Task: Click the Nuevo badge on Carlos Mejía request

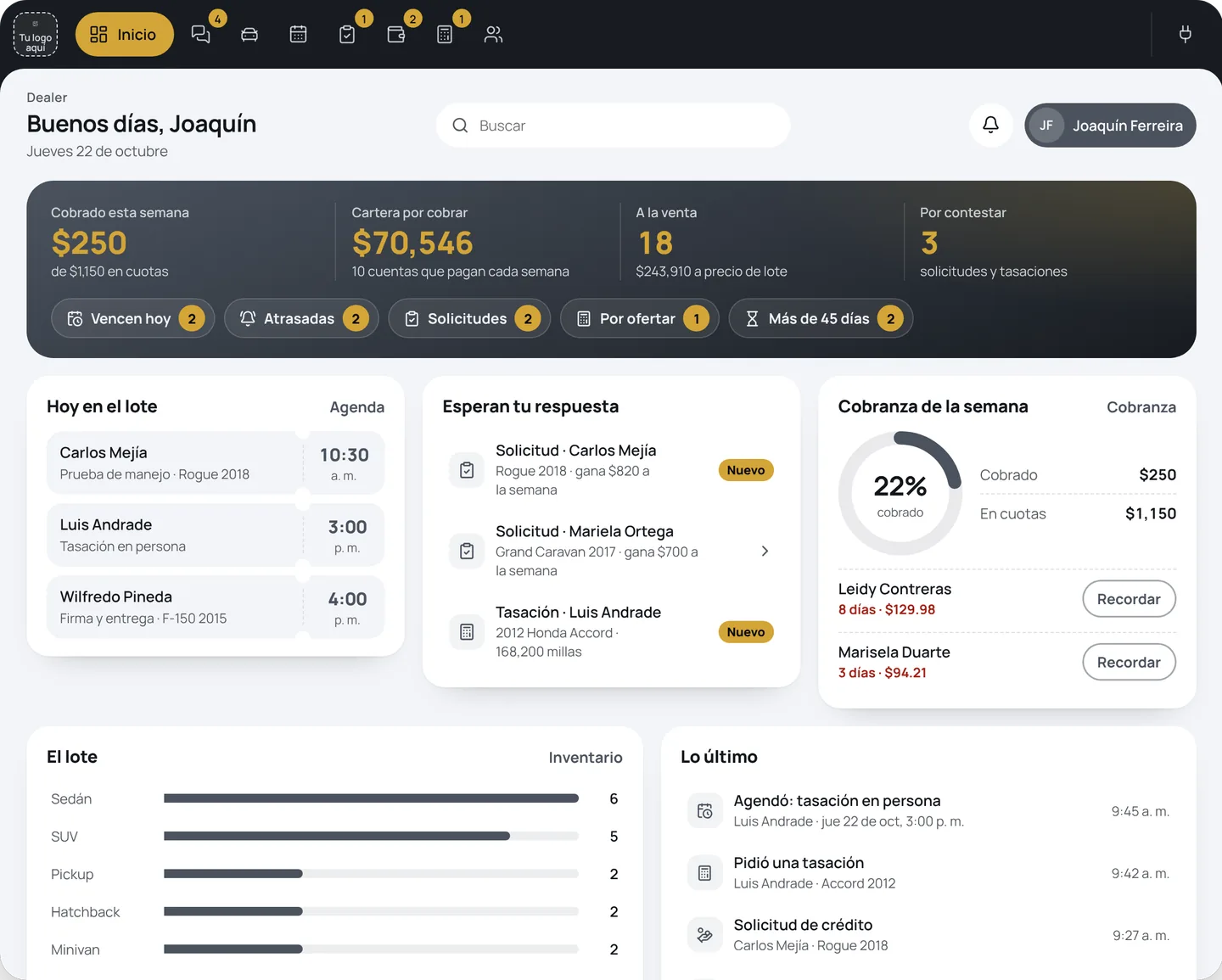Action: pos(746,470)
